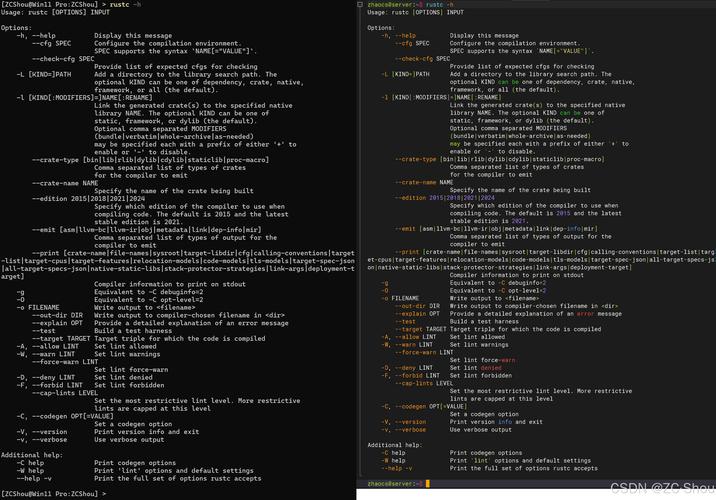Click '--explain OPT' in right terminal
716x500 pixels.
pos(417,314)
